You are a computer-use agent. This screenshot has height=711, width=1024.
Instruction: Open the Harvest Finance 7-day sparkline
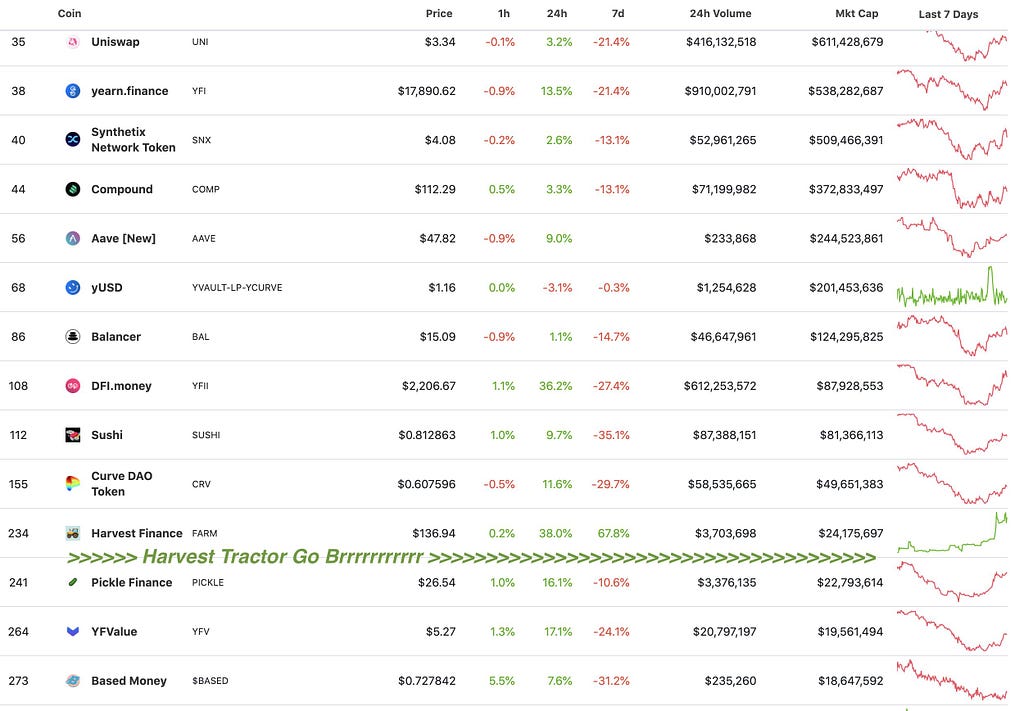[x=952, y=533]
